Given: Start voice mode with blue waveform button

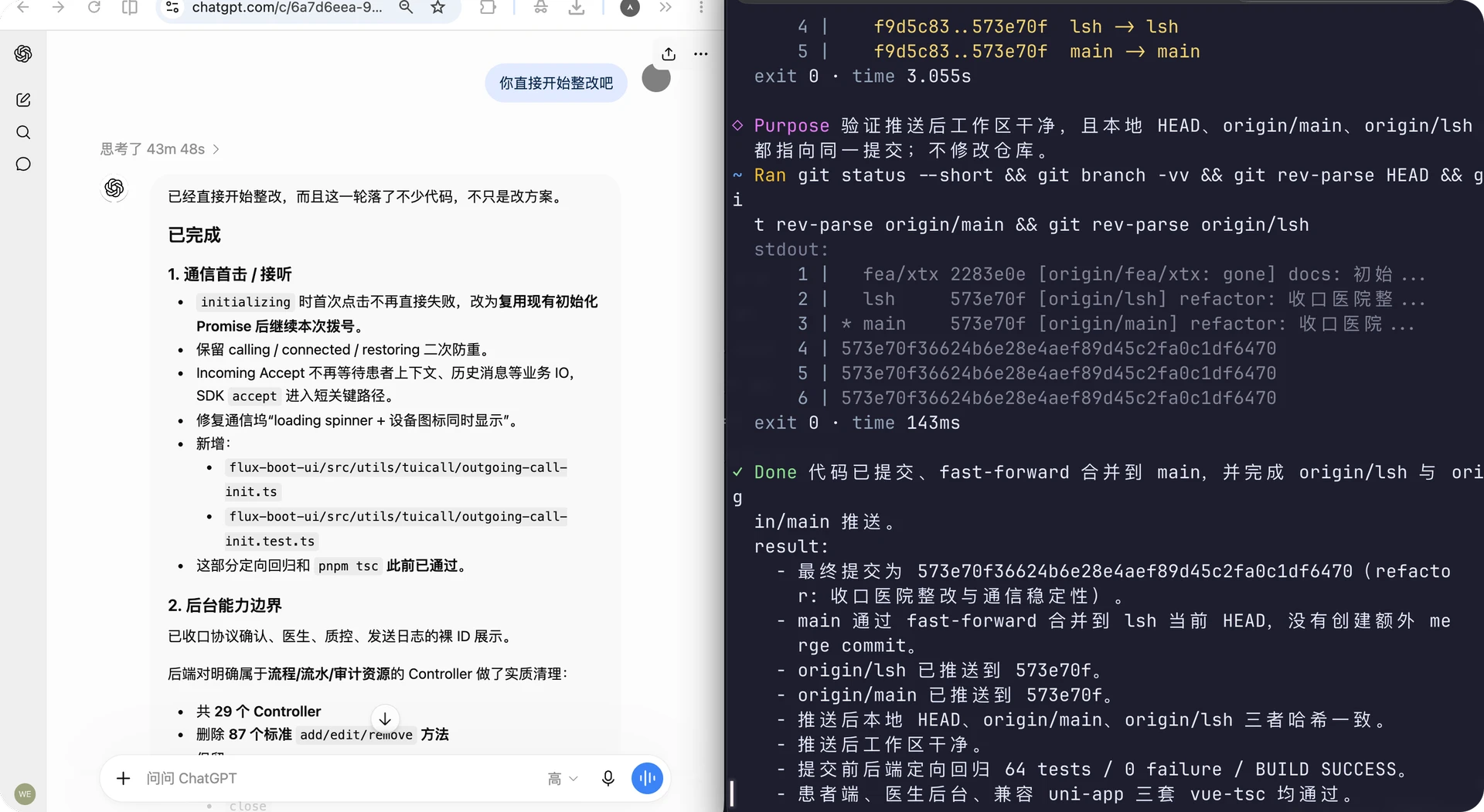Looking at the screenshot, I should 647,778.
